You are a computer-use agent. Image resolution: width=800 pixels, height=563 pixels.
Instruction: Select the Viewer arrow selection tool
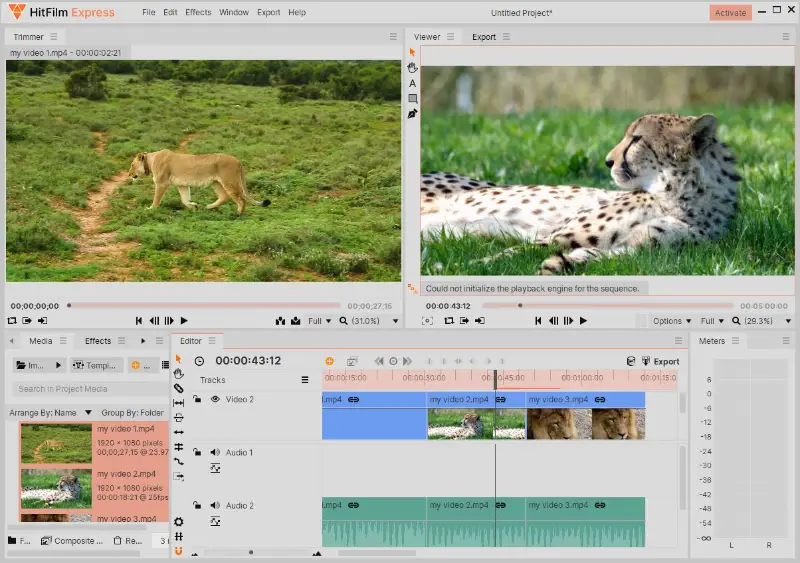click(x=412, y=52)
